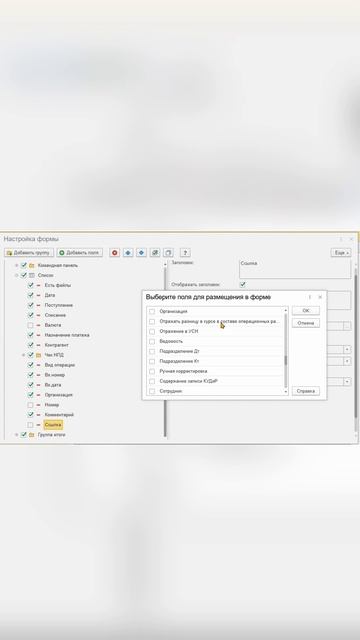This screenshot has width=360, height=640.
Task: Click the field icon beside Контрагент
Action: coord(39,345)
